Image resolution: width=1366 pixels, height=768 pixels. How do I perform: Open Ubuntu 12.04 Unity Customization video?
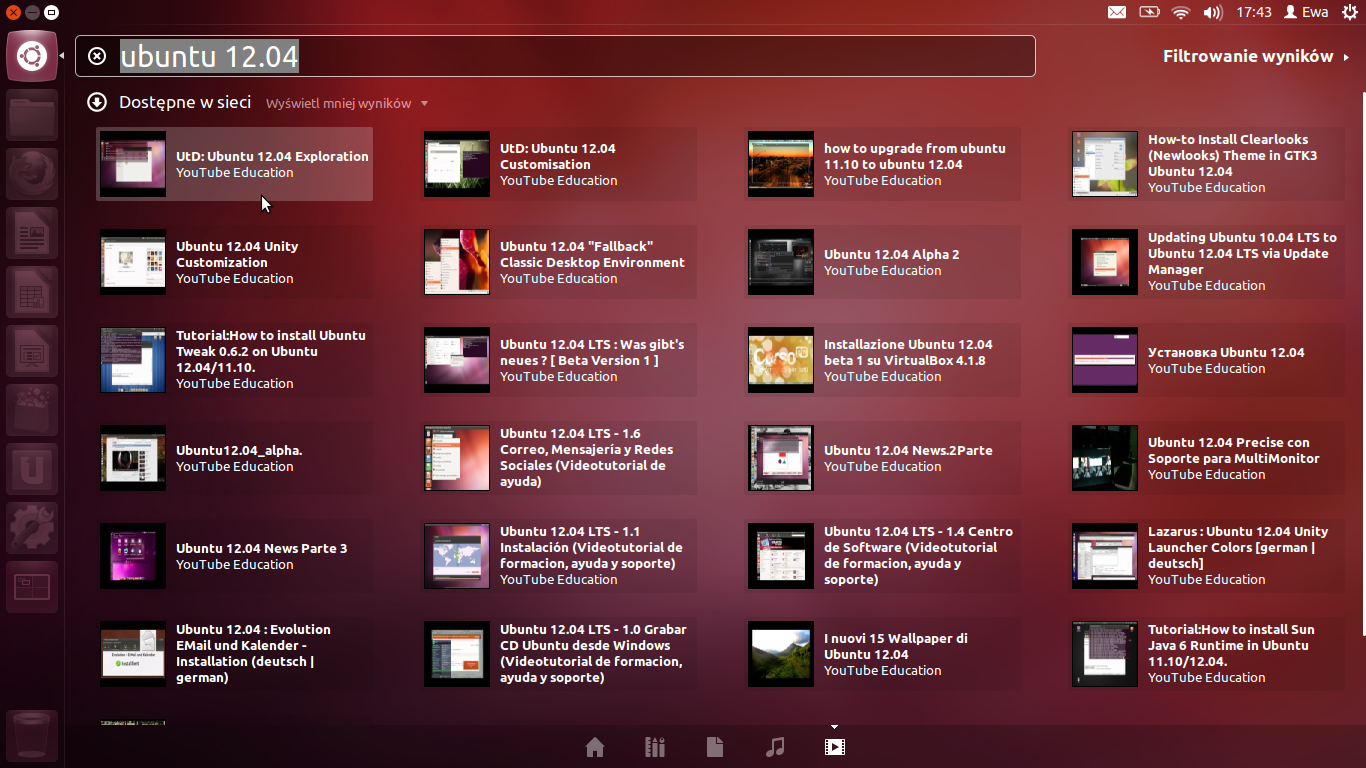click(235, 262)
